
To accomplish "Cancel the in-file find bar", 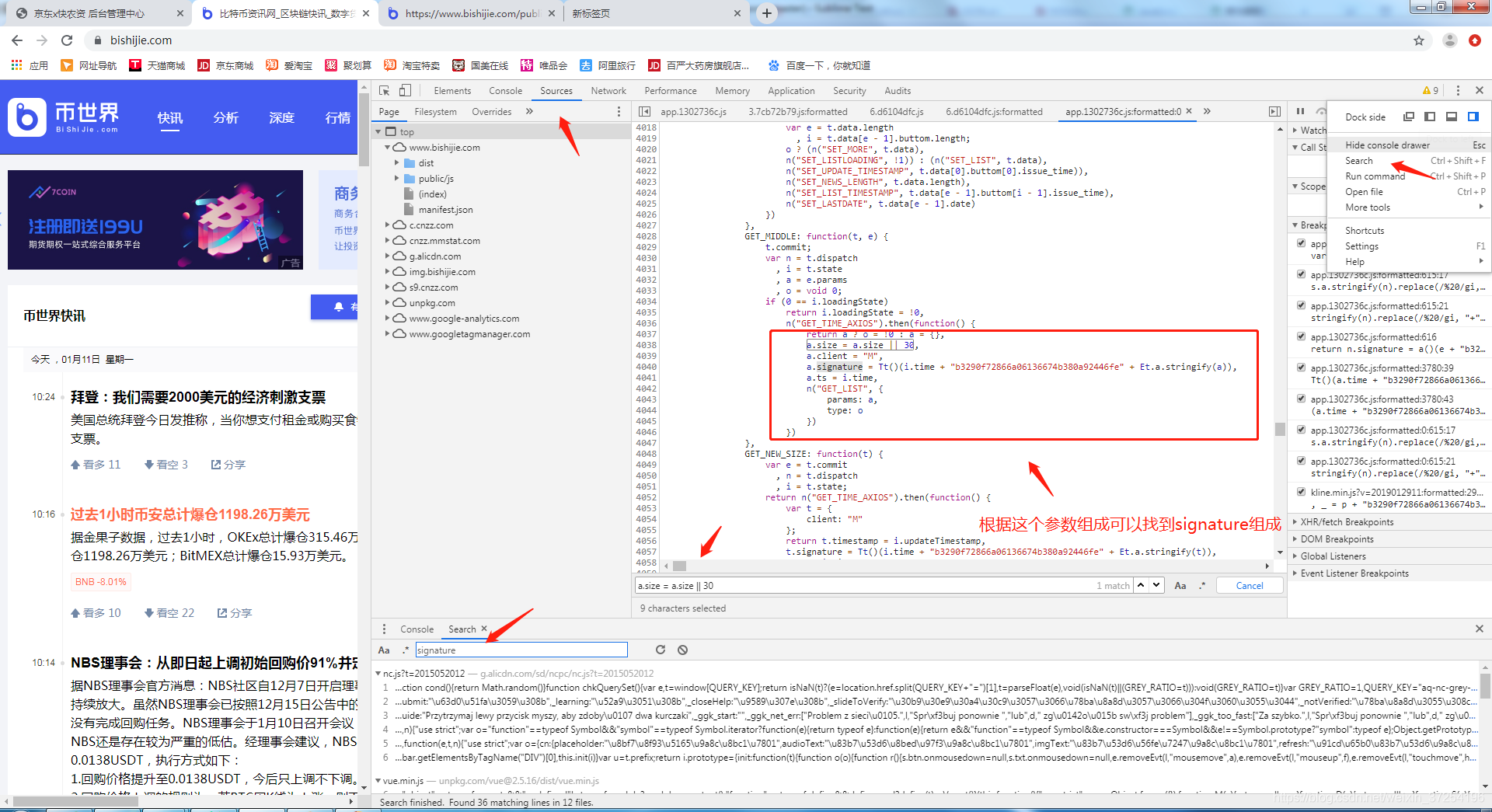I will (1250, 586).
